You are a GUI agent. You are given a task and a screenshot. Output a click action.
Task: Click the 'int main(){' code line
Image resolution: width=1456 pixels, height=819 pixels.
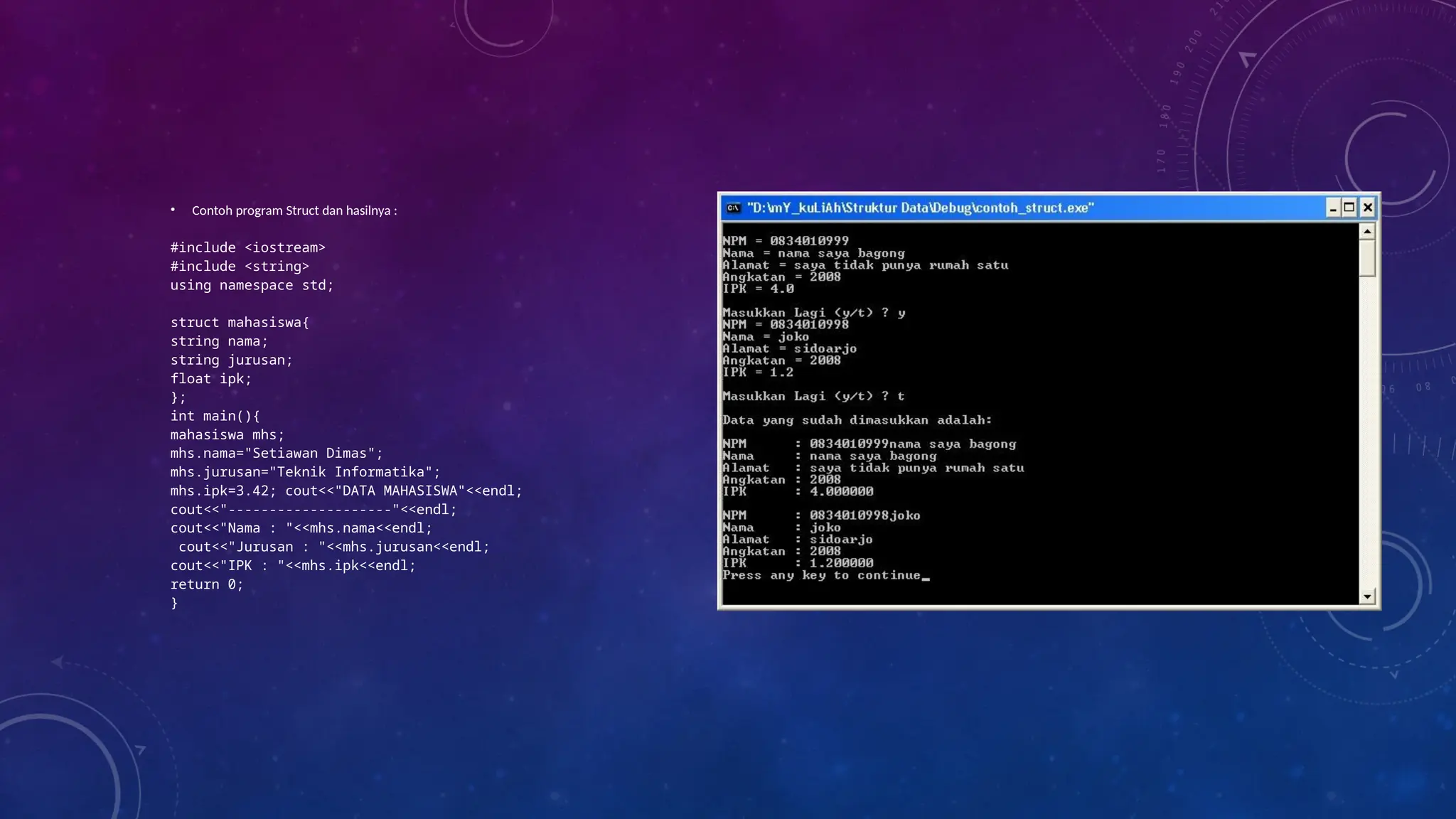click(x=215, y=416)
